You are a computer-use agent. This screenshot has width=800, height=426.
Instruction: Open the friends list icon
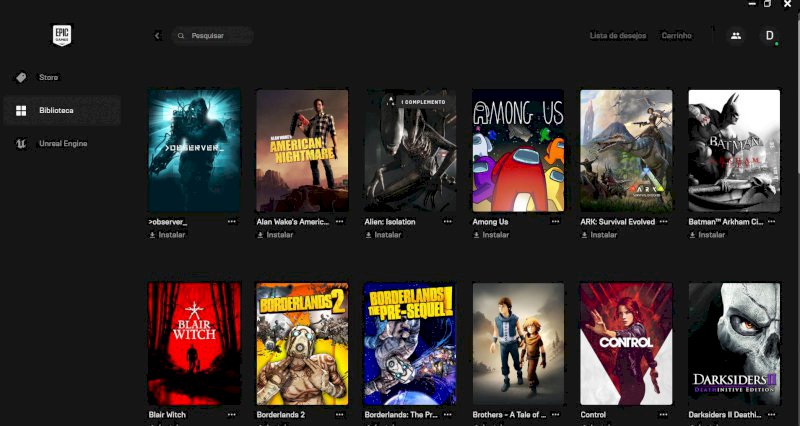[x=736, y=36]
